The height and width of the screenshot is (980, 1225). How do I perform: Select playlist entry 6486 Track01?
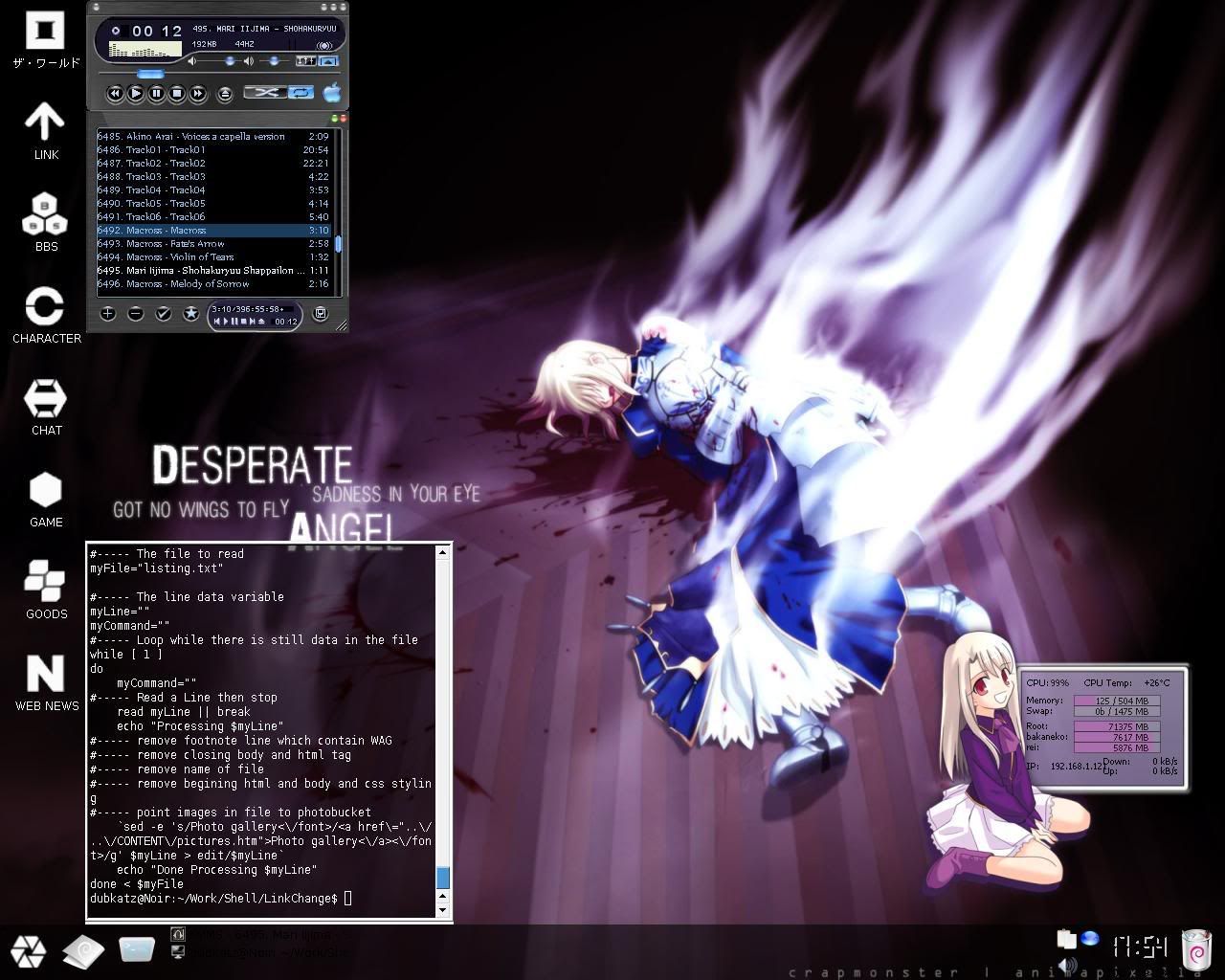pyautogui.click(x=212, y=150)
